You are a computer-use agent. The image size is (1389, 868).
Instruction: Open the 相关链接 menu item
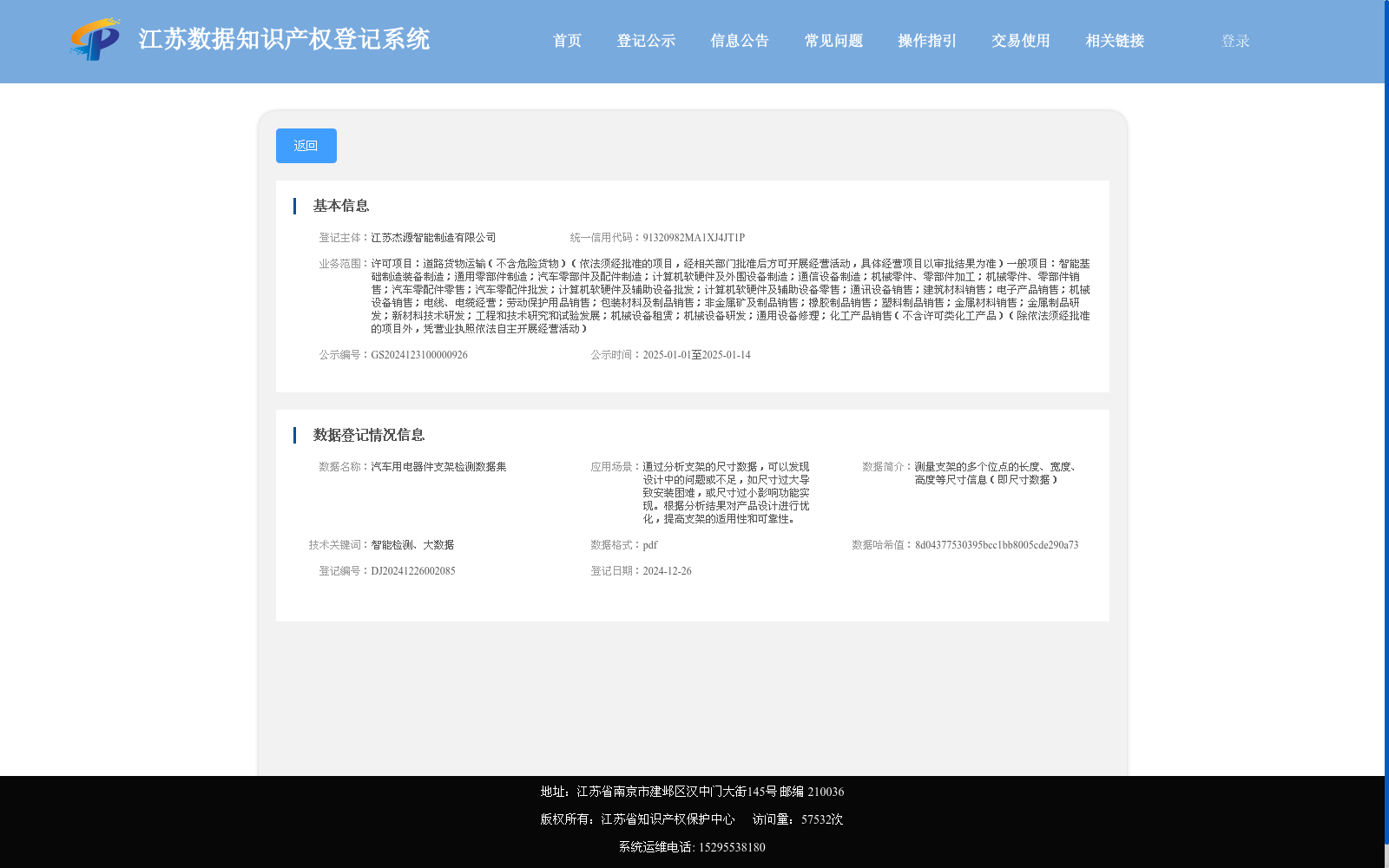click(x=1115, y=41)
